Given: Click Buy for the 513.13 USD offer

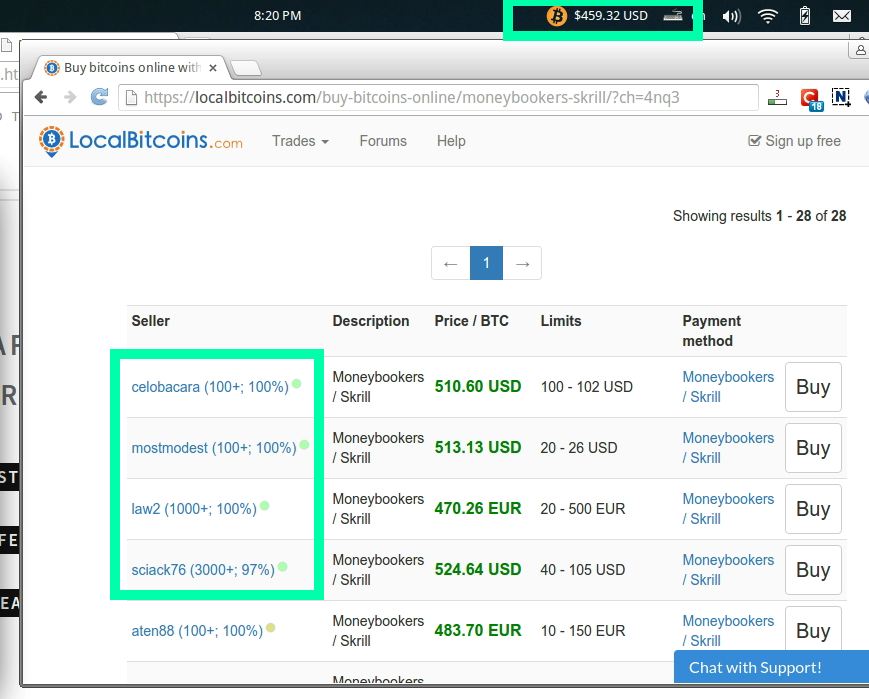Looking at the screenshot, I should [x=813, y=448].
